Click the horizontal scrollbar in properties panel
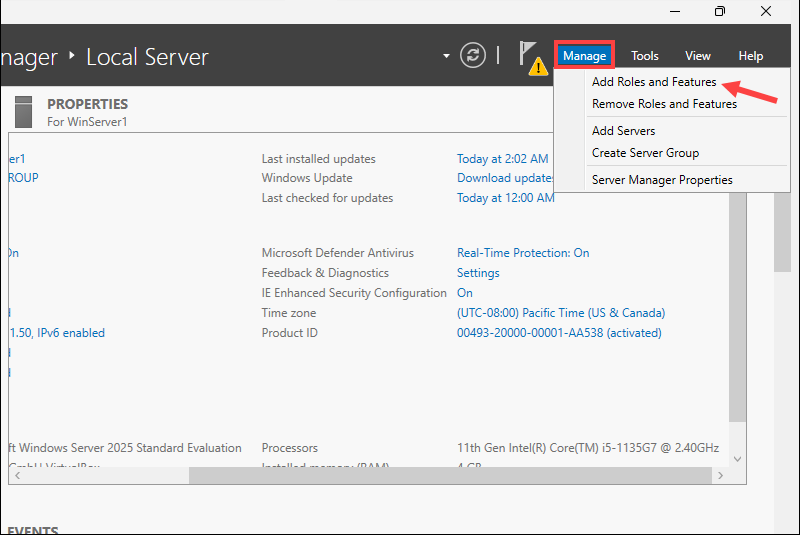 click(400, 475)
